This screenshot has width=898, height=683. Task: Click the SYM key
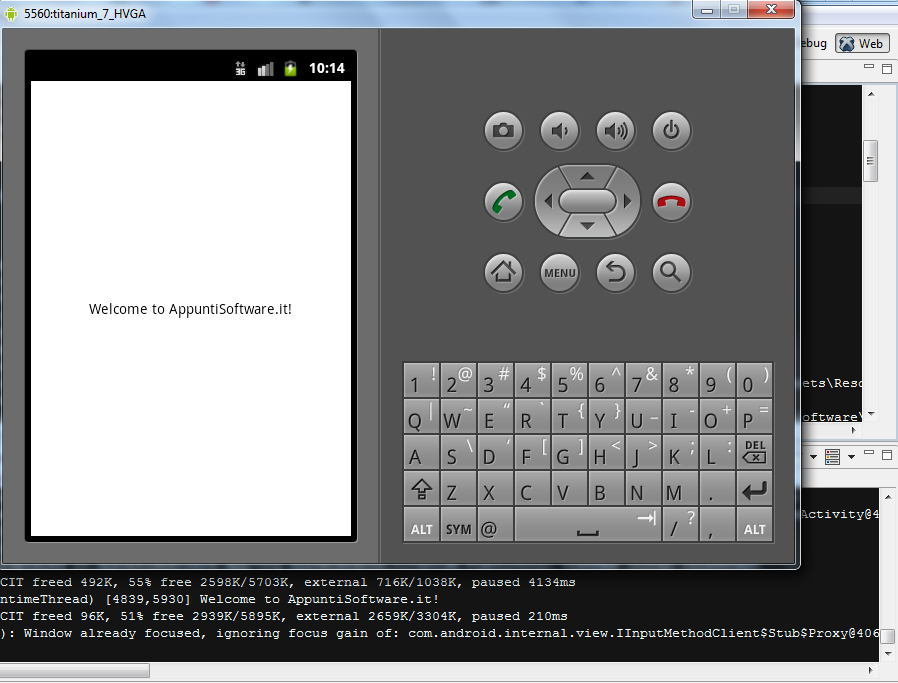(458, 524)
